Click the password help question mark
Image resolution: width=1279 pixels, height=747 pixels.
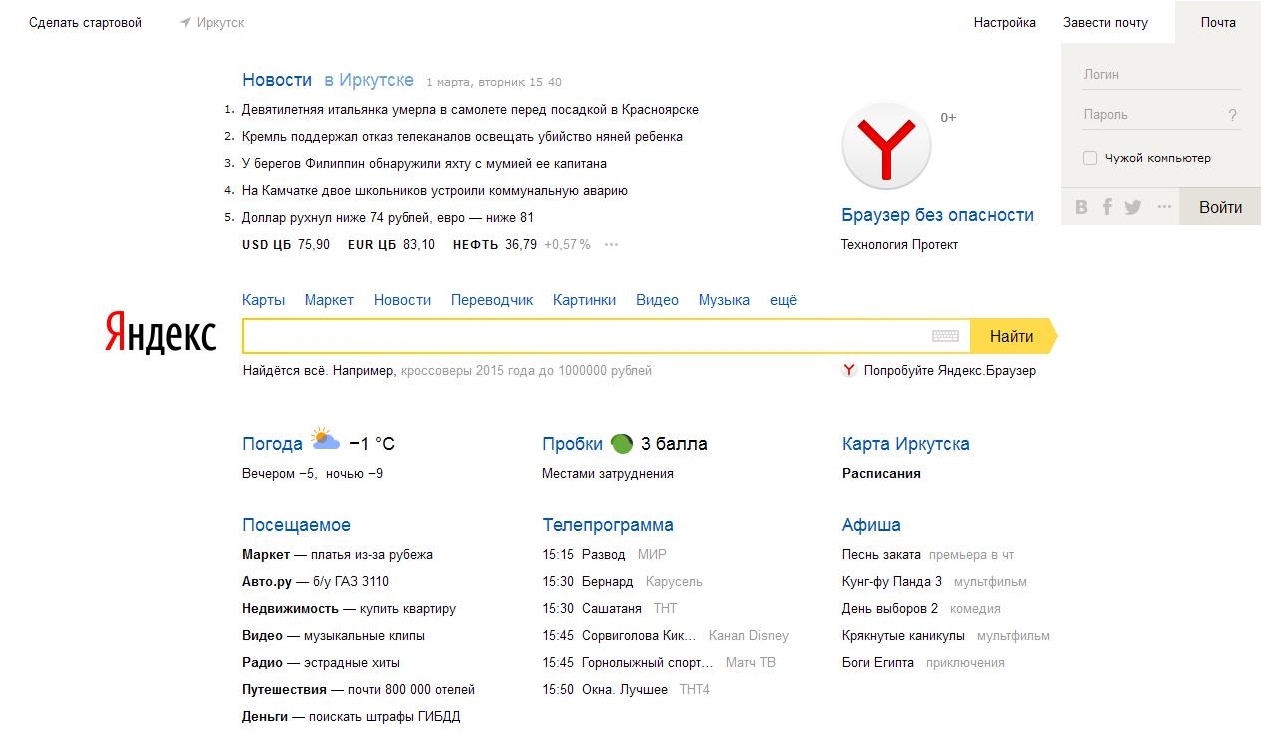point(1232,115)
